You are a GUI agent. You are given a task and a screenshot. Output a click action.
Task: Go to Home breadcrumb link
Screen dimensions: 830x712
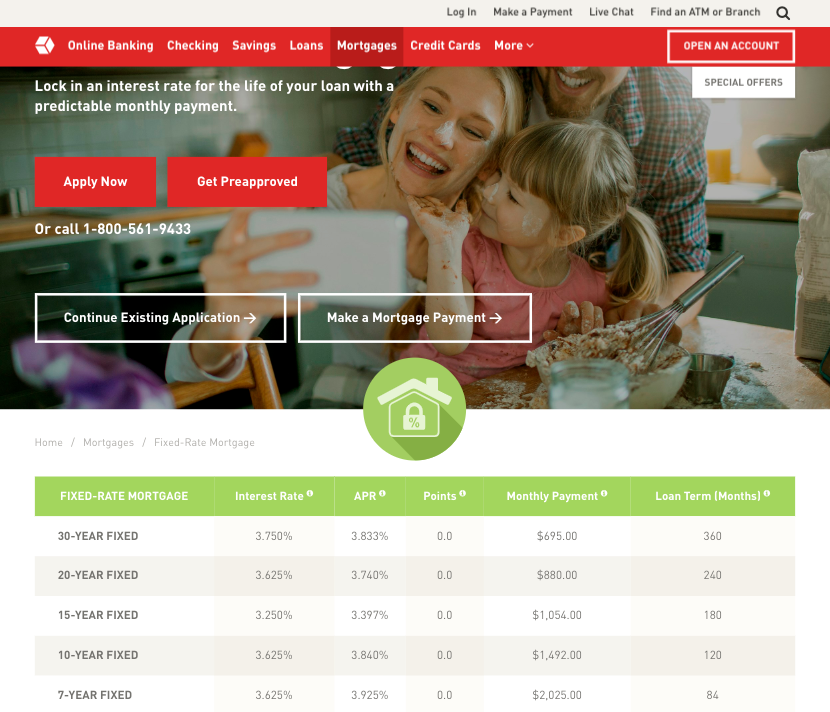[49, 442]
